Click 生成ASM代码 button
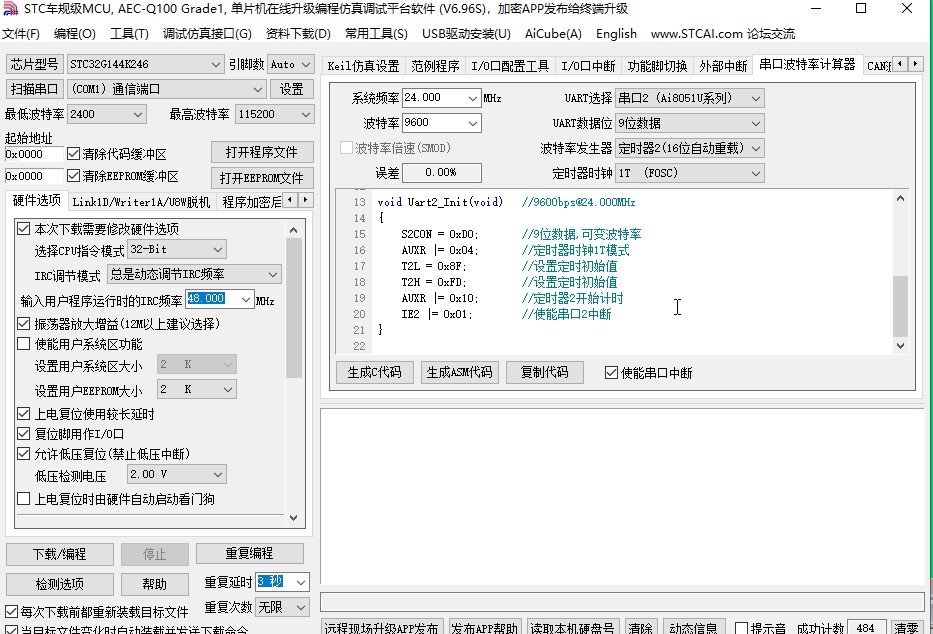 coord(459,372)
